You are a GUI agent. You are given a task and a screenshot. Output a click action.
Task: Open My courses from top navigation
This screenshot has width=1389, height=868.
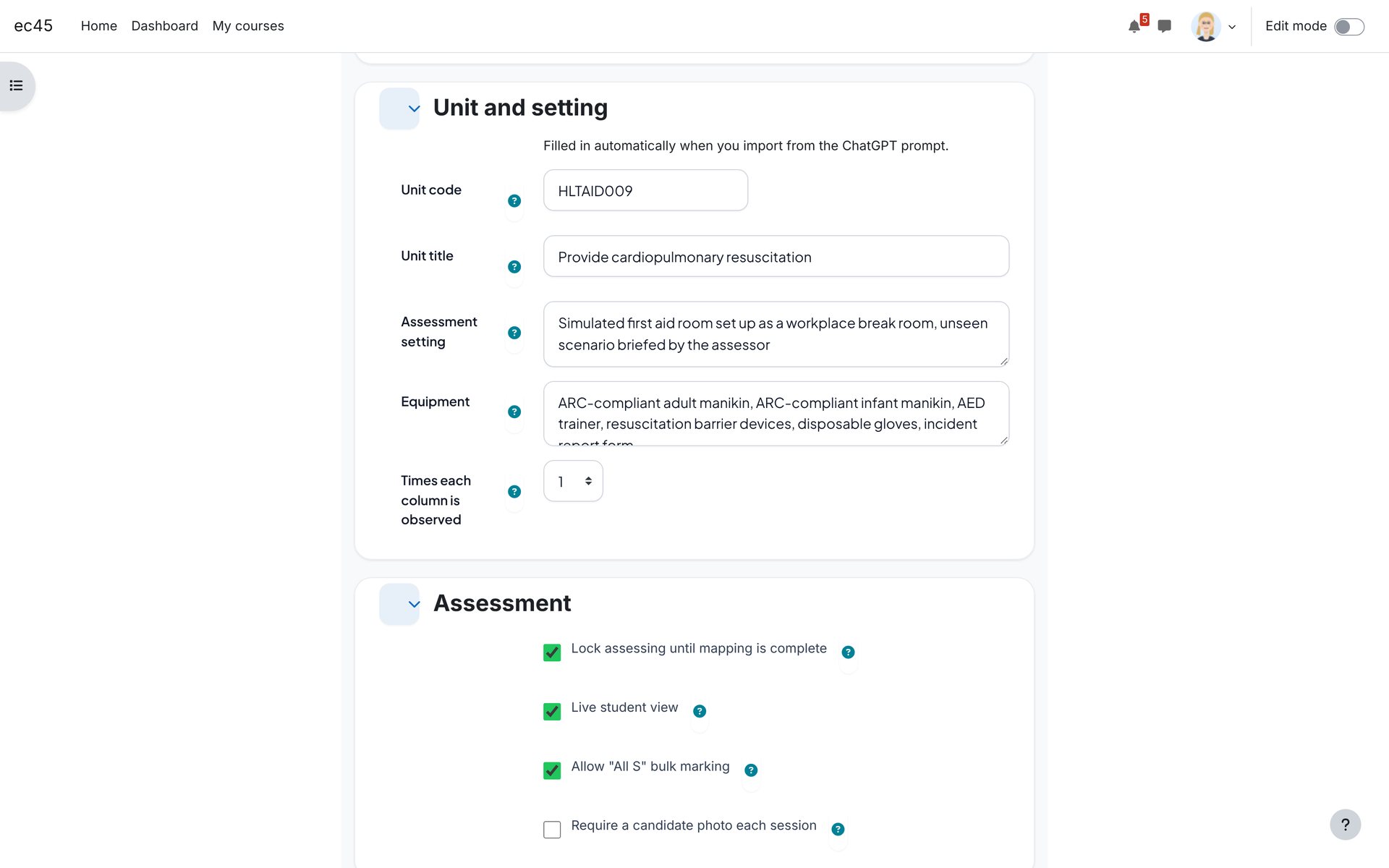point(248,26)
